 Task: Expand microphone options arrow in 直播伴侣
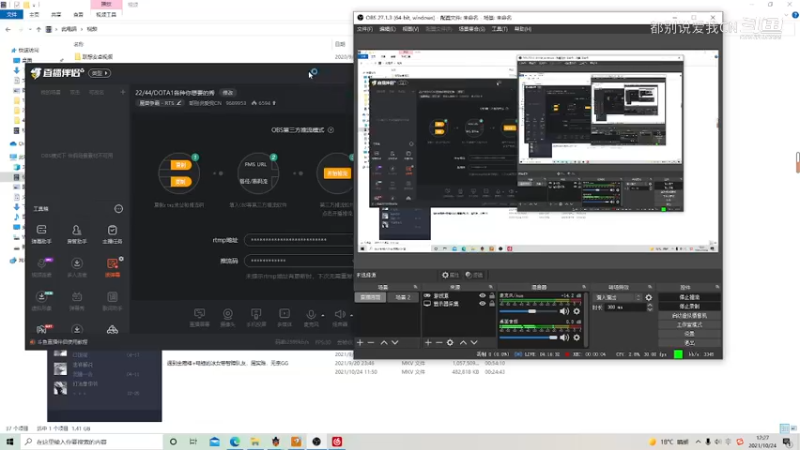coord(322,315)
